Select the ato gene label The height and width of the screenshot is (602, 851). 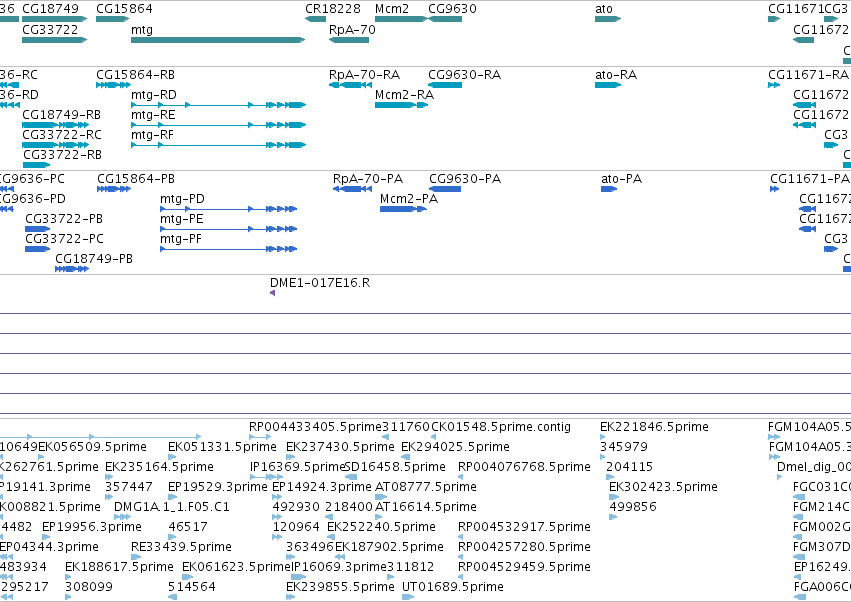(604, 9)
